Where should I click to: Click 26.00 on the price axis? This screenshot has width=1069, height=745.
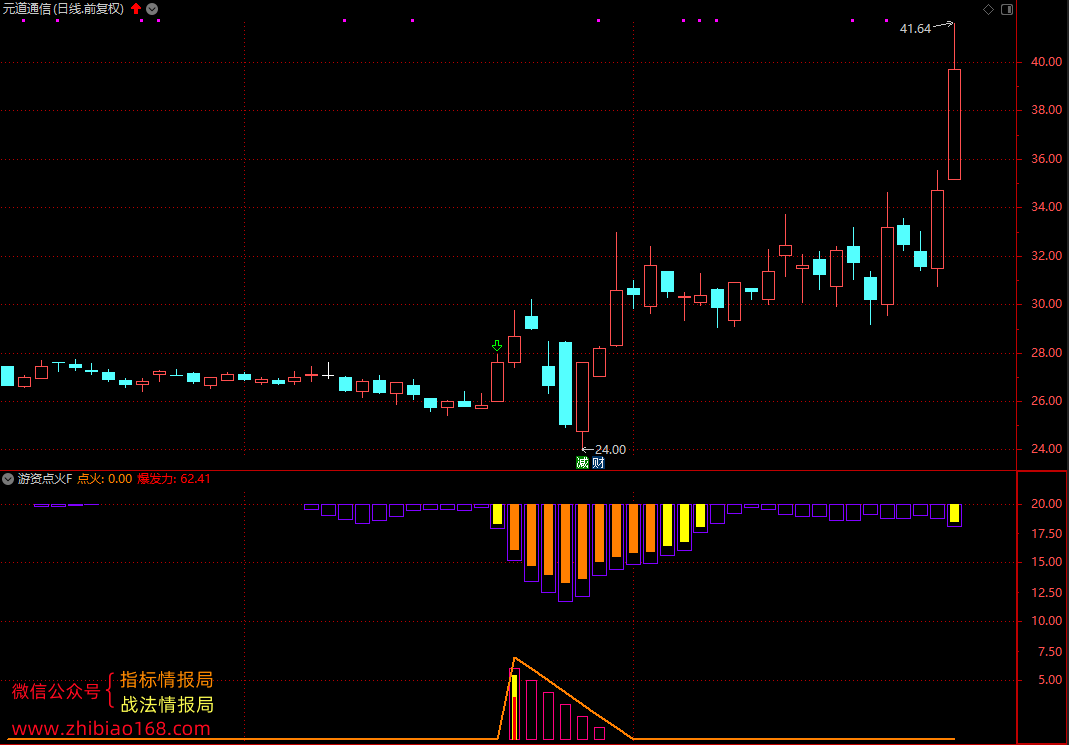click(x=1046, y=401)
